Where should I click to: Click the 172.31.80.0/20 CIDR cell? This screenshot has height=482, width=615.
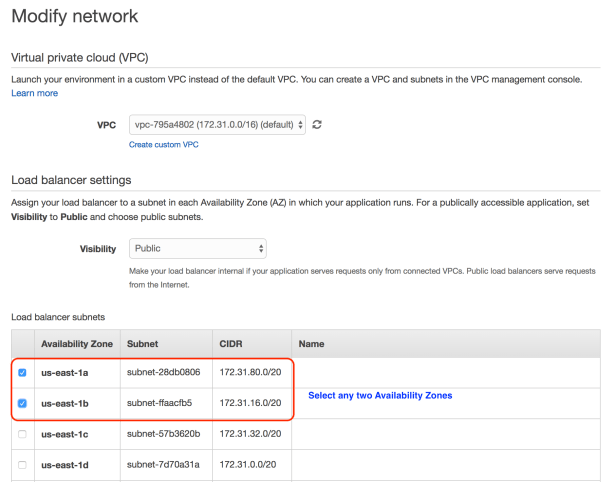248,373
